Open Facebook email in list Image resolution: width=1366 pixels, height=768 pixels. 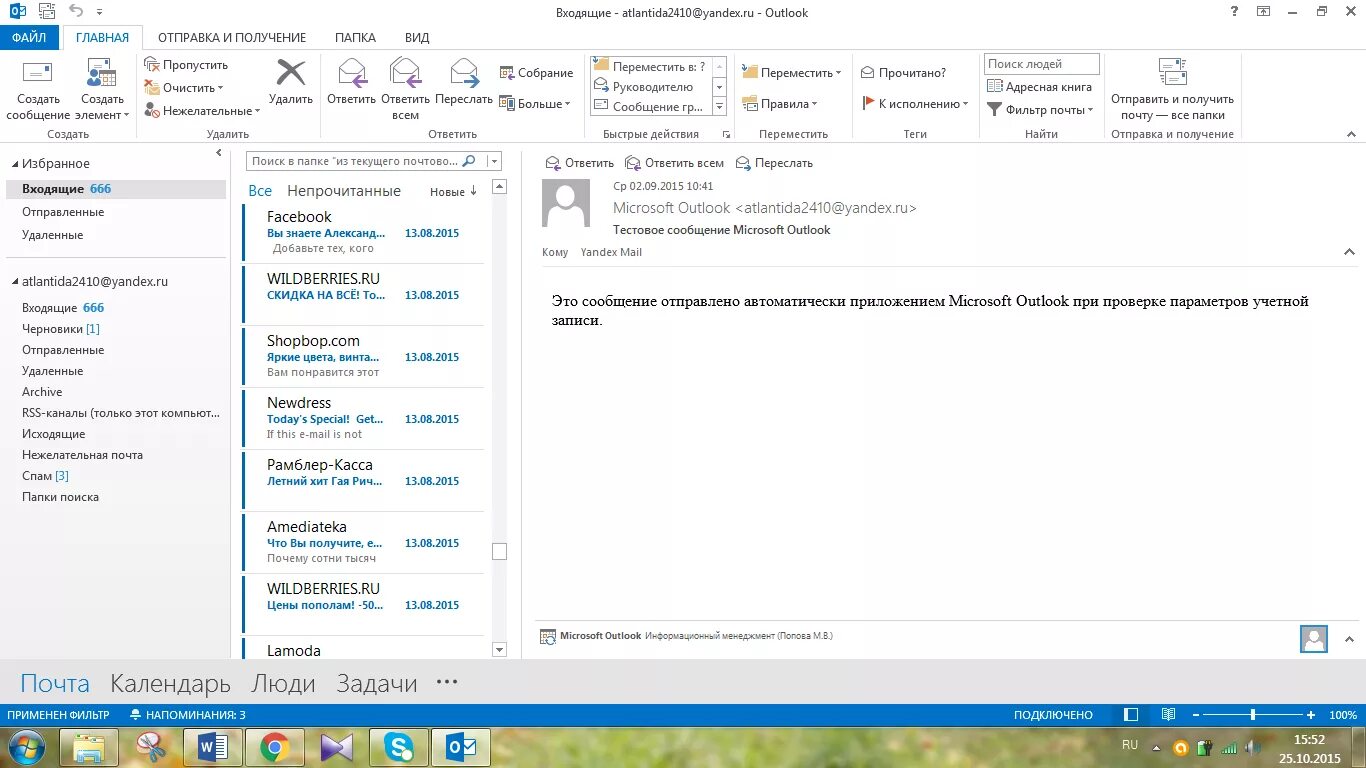[x=363, y=233]
